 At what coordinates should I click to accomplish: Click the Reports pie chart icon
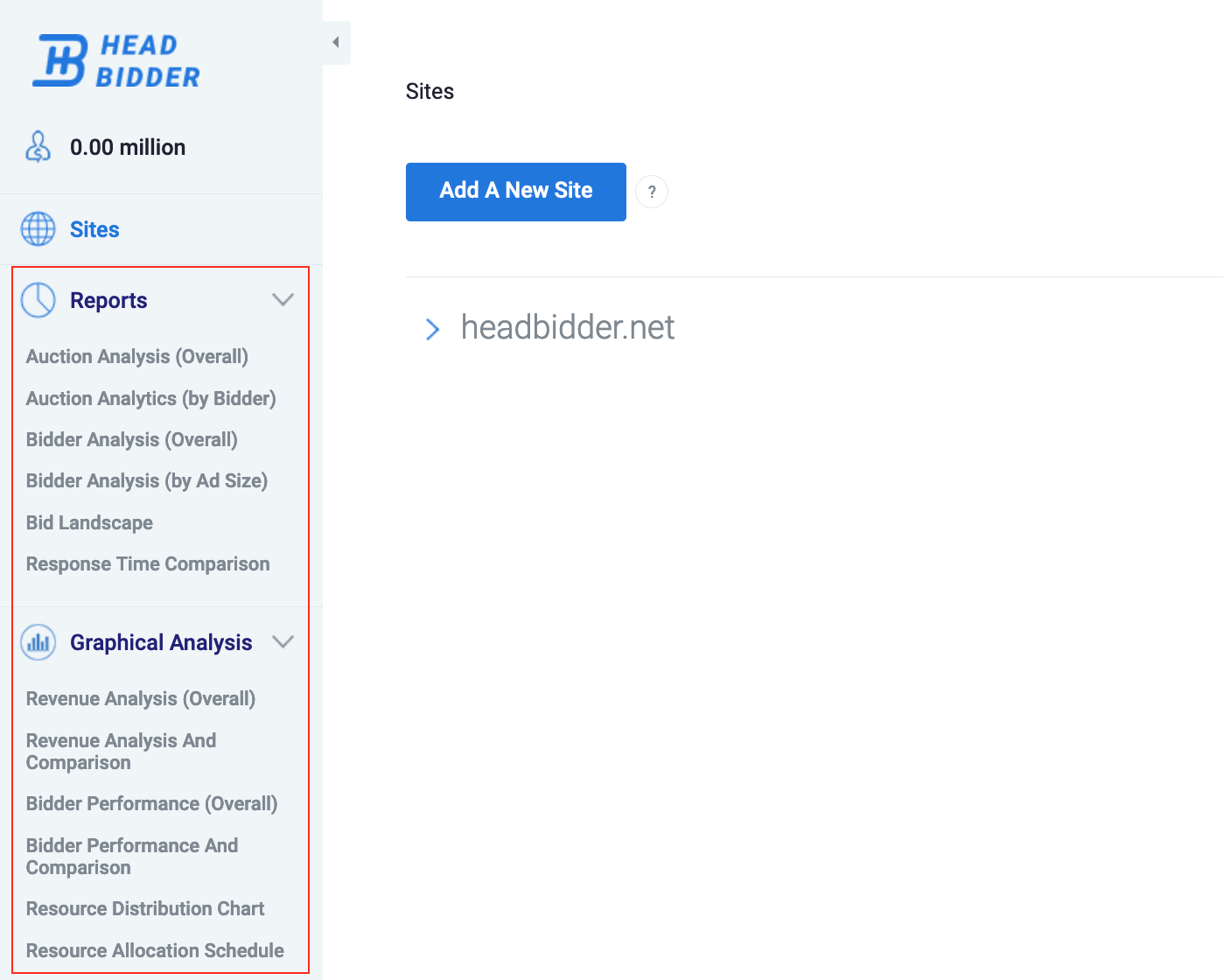38,300
